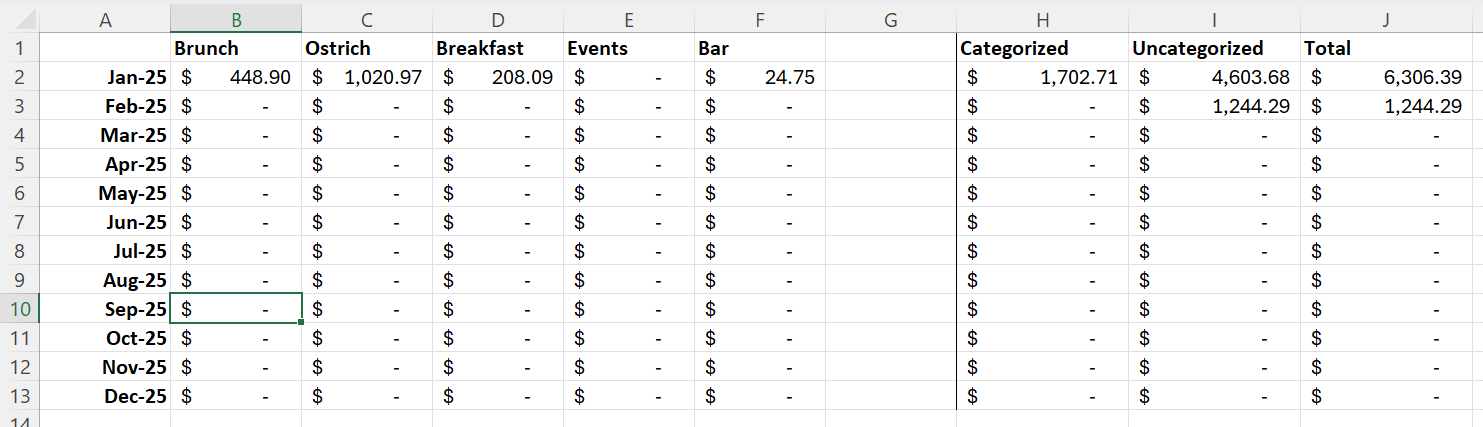
Task: Select Brunch cell in Dec-25 row
Action: [236, 396]
